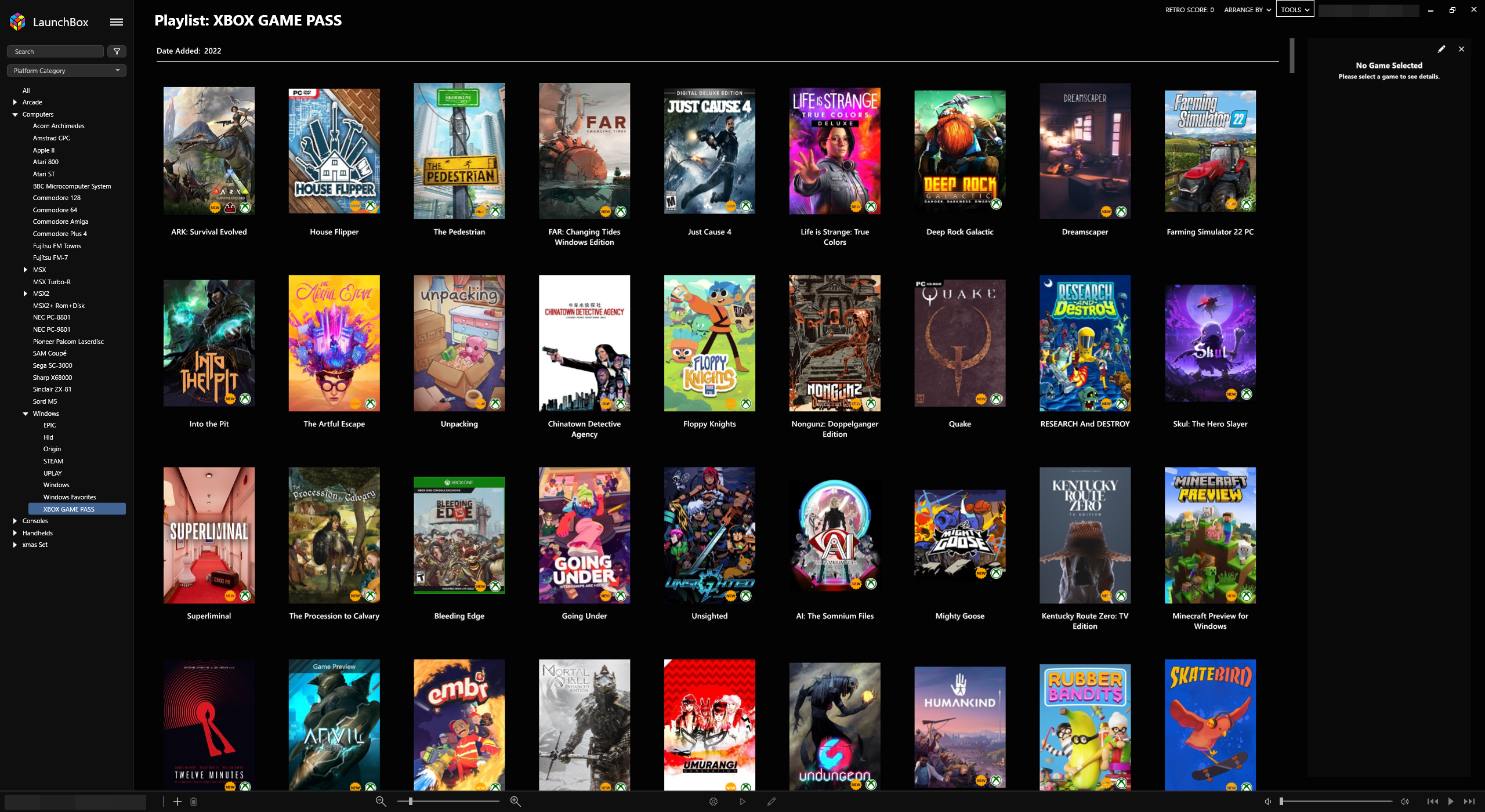Click the filter funnel icon beside Search
The image size is (1485, 812).
[117, 52]
